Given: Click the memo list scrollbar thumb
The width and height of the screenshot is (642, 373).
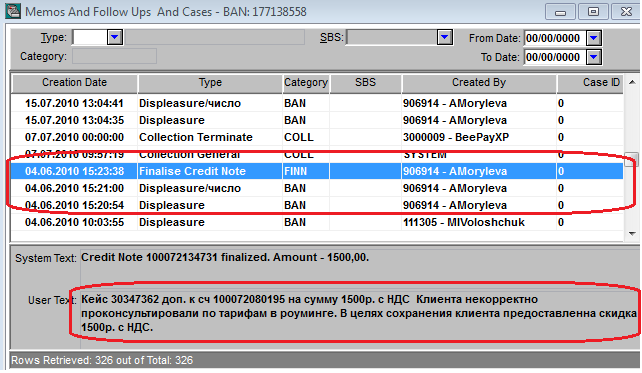Looking at the screenshot, I should point(632,159).
